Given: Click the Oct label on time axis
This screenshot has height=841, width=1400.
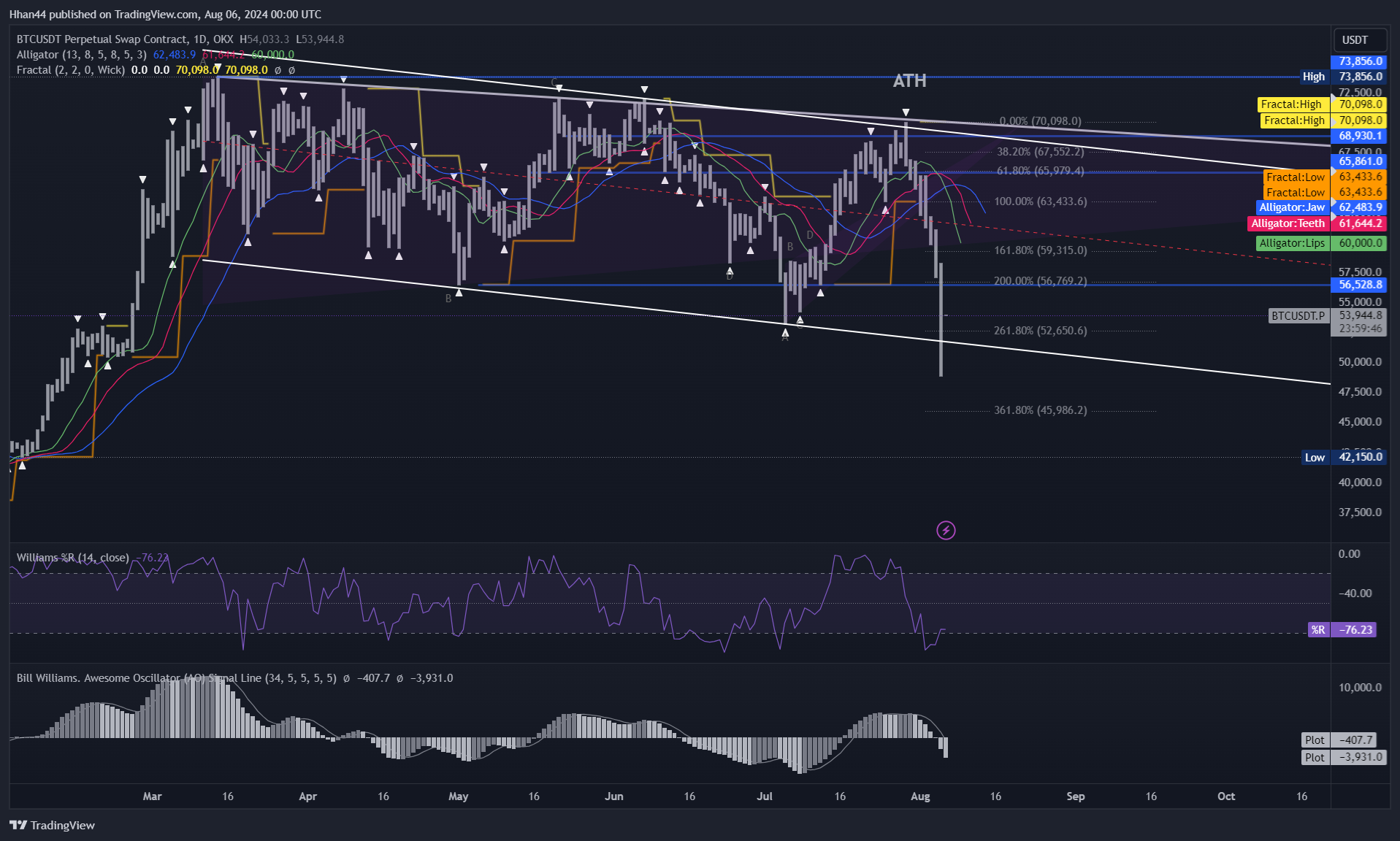Looking at the screenshot, I should tap(1226, 796).
